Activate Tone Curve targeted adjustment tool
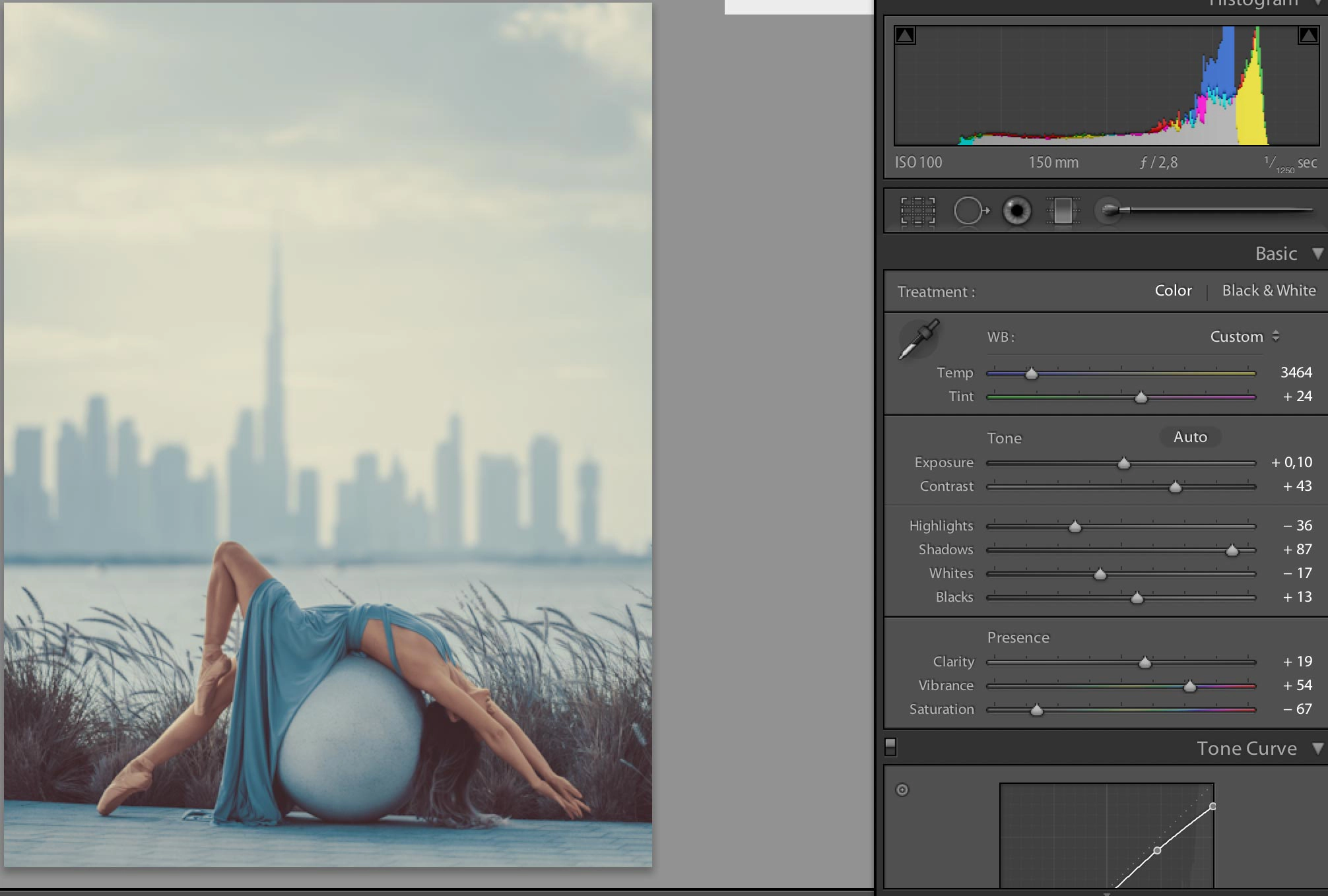This screenshot has width=1328, height=896. coord(902,790)
